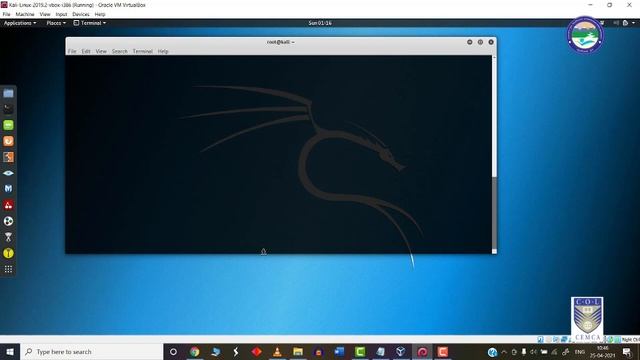Open VLC media player from the taskbar
This screenshot has height=360, width=640.
[277, 351]
